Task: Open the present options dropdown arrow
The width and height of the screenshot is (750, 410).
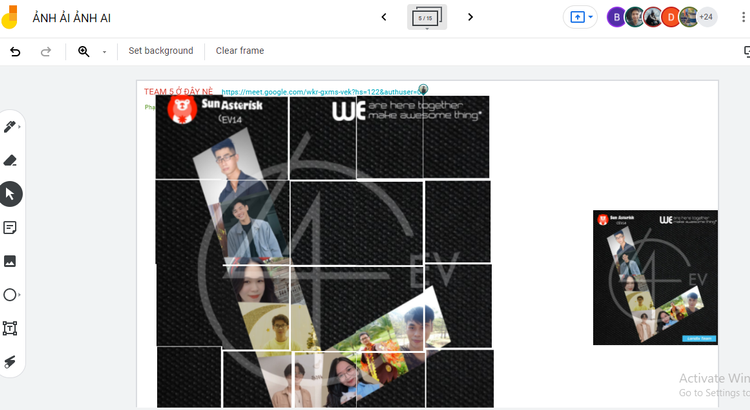Action: pos(591,17)
